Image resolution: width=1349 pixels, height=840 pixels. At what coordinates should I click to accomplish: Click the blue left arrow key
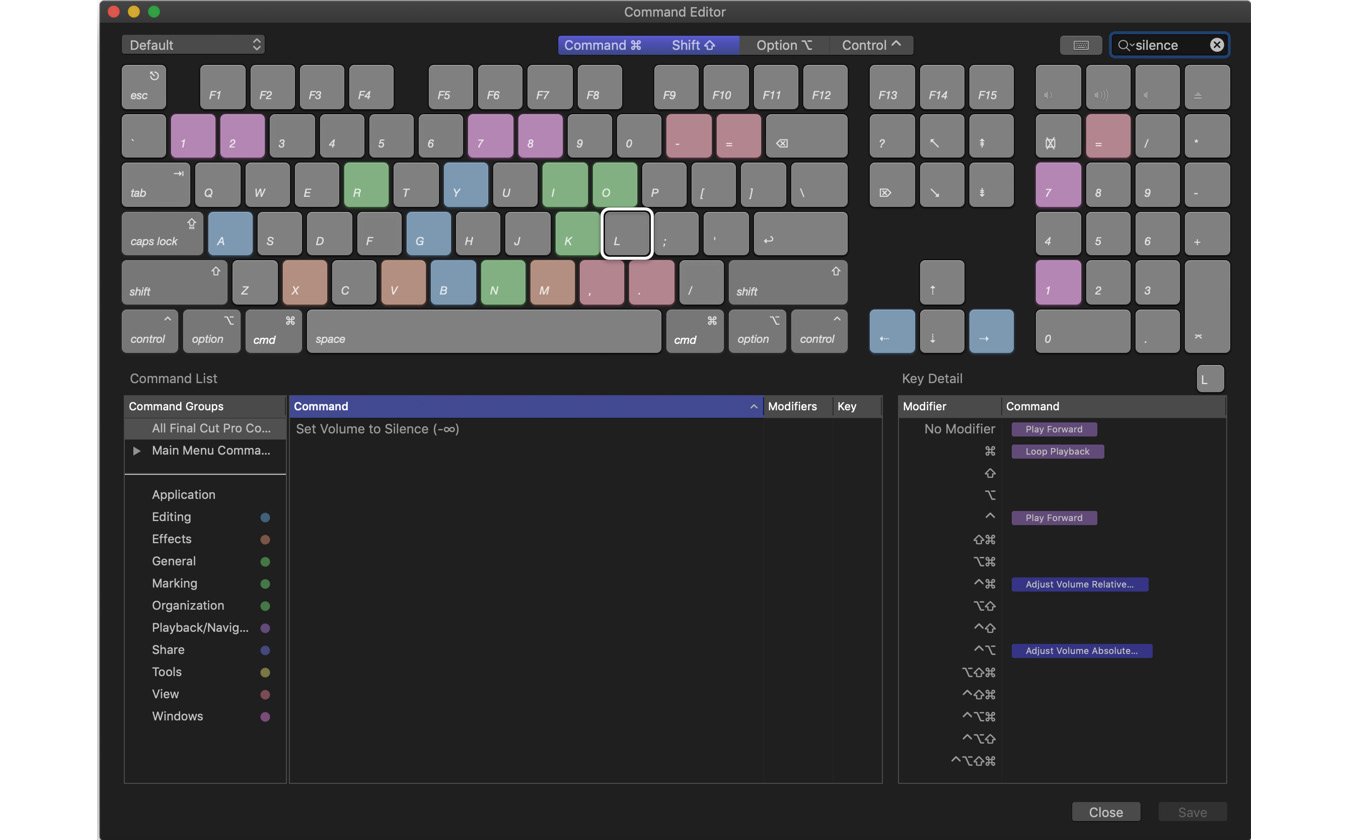click(892, 332)
